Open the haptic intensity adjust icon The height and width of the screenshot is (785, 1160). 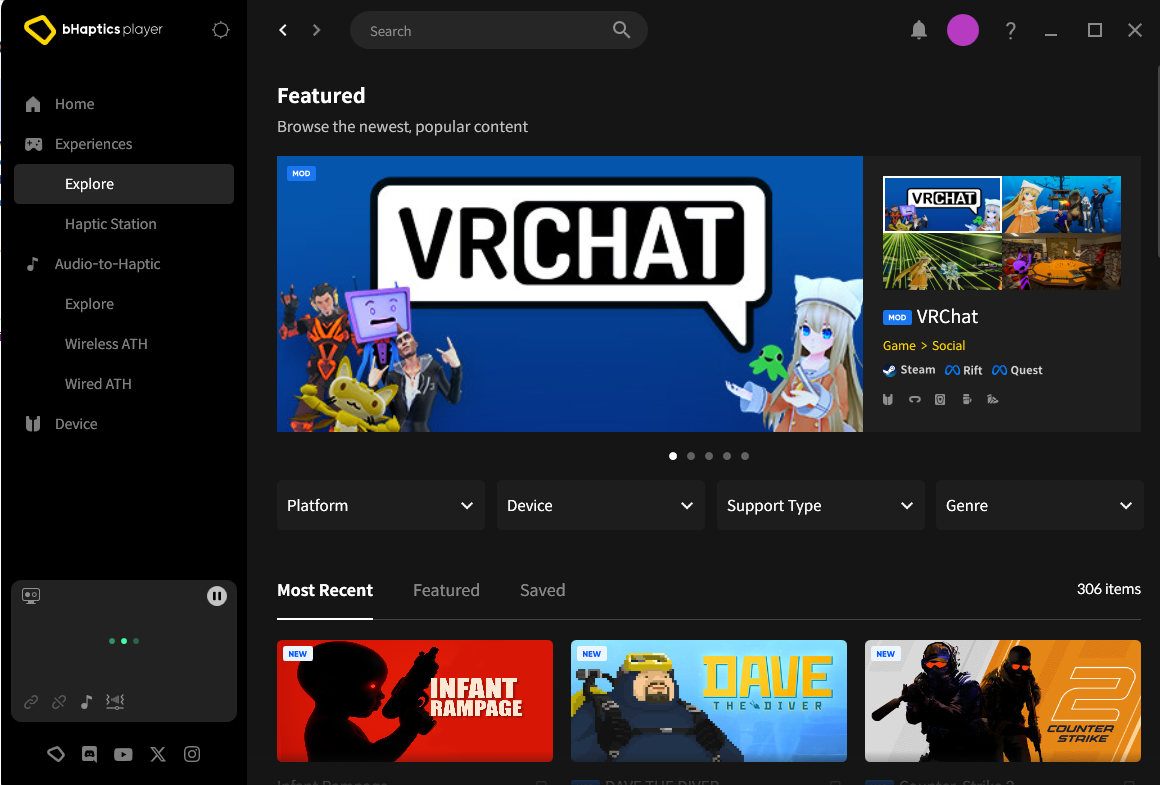click(x=115, y=701)
